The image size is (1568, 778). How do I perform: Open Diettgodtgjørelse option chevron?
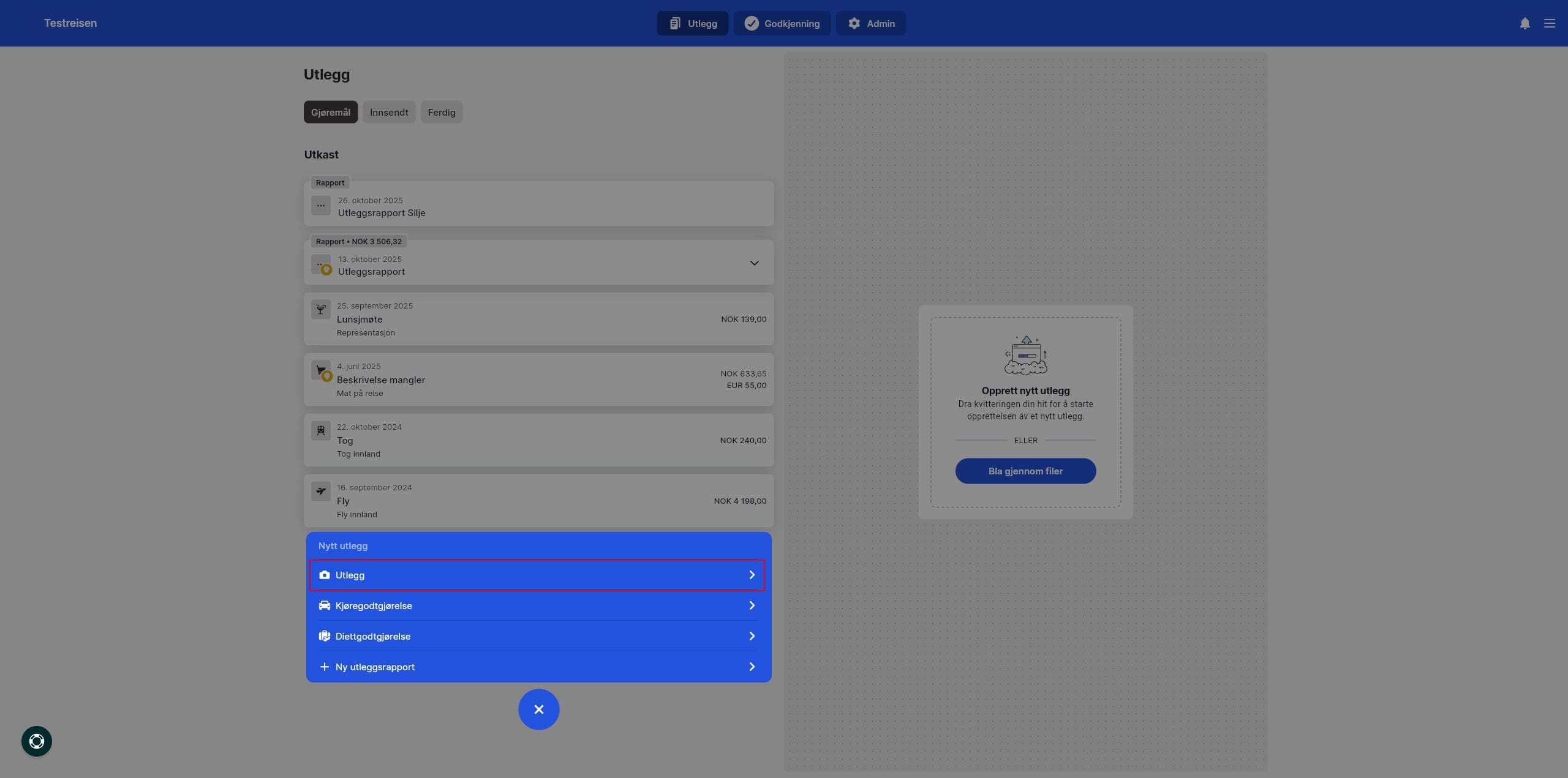pyautogui.click(x=752, y=636)
